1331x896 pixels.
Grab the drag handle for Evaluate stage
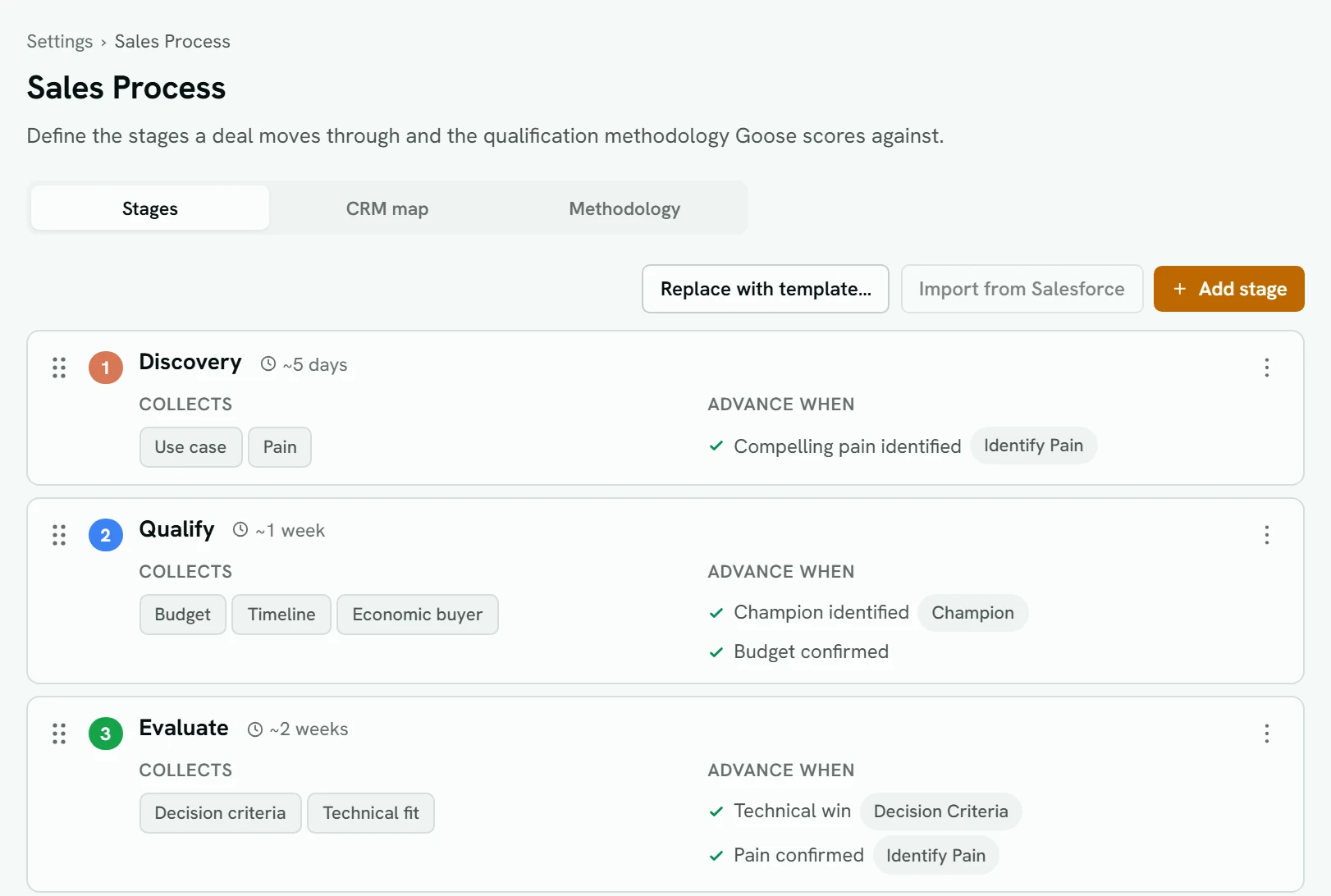[59, 734]
